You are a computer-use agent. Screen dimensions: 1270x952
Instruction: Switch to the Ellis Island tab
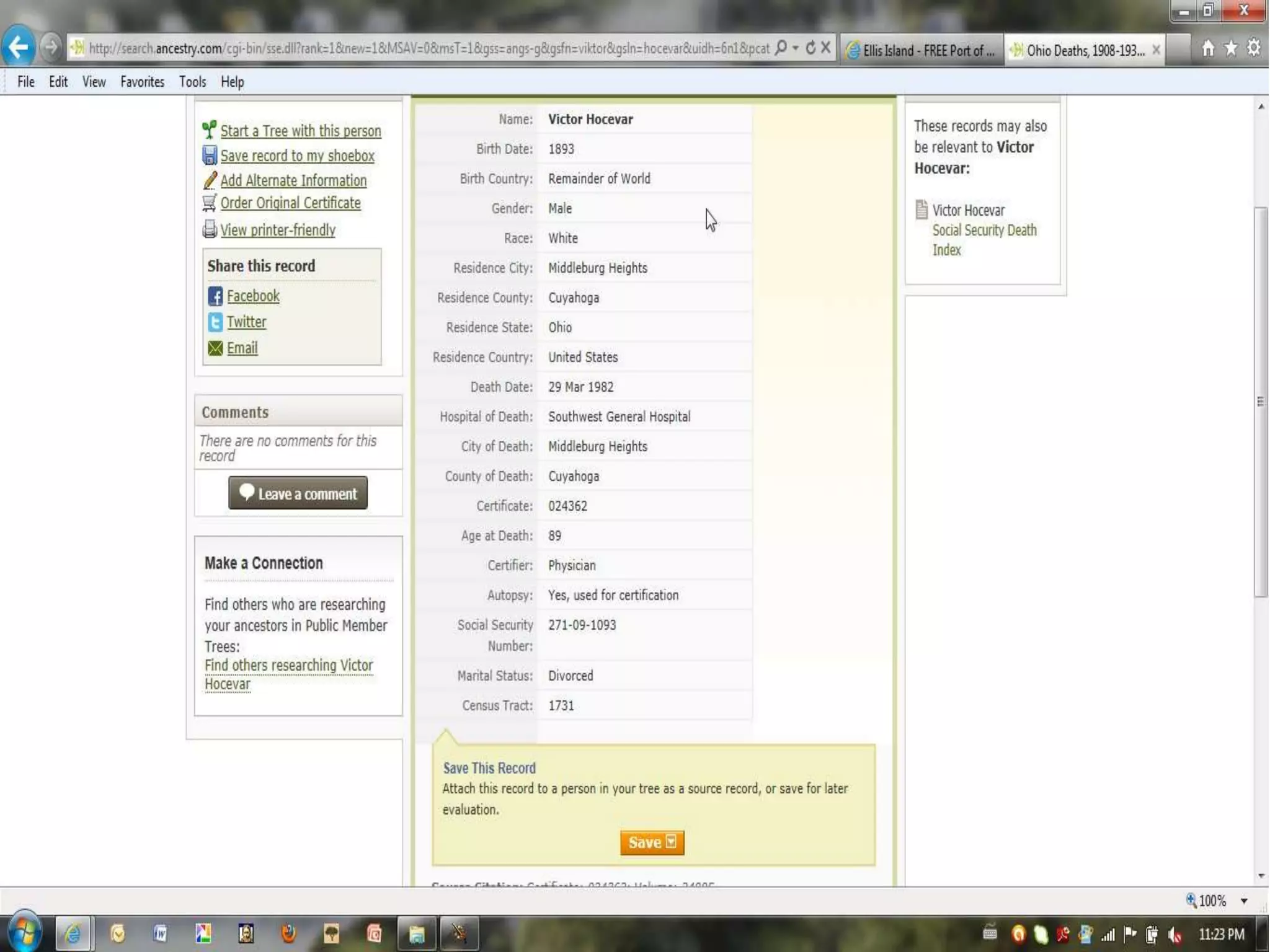[922, 50]
